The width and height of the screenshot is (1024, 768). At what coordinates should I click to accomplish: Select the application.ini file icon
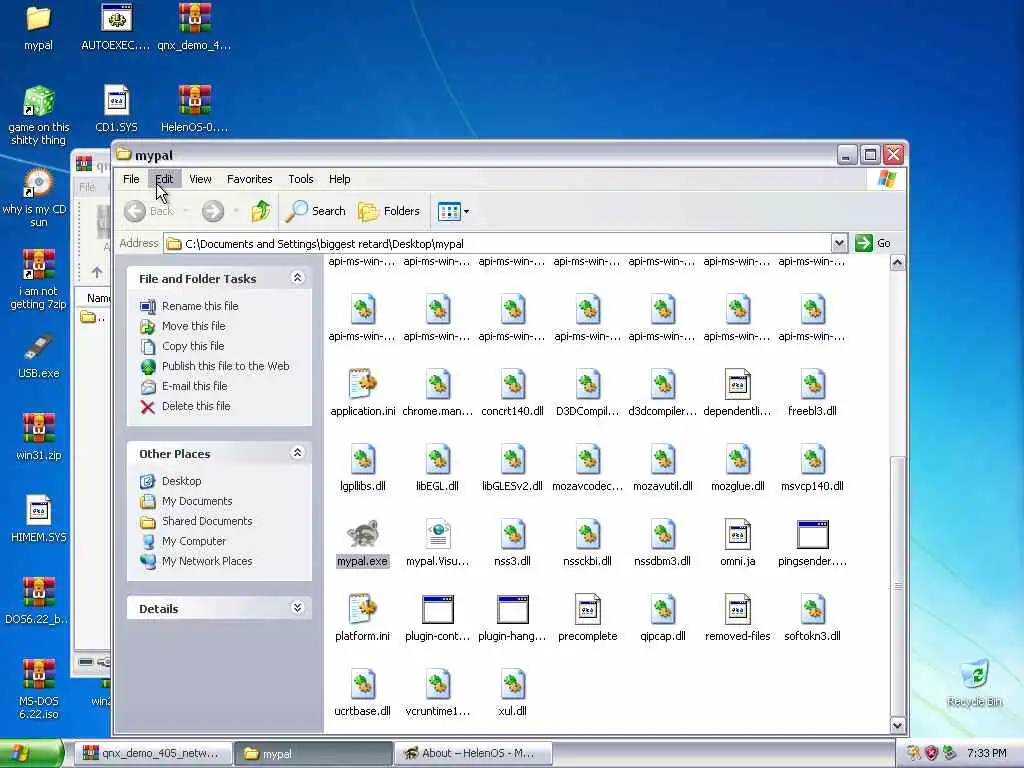click(x=362, y=385)
